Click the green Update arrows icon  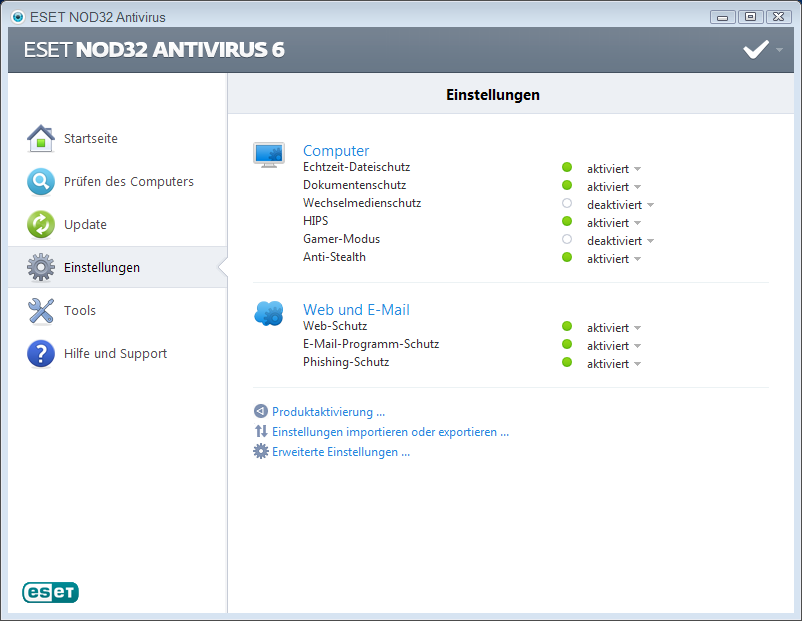click(x=41, y=225)
